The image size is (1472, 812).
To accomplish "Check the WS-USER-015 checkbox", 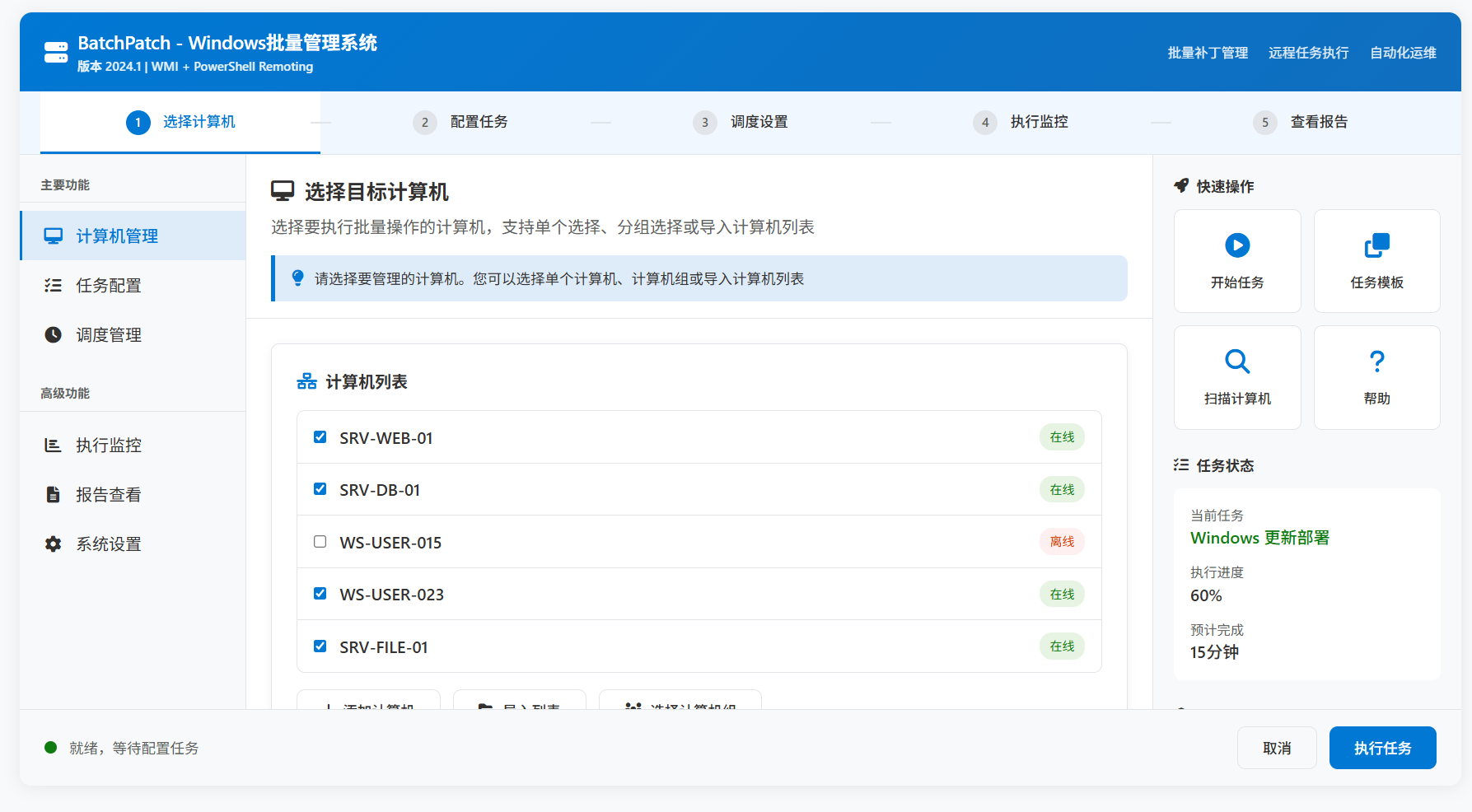I will (320, 542).
